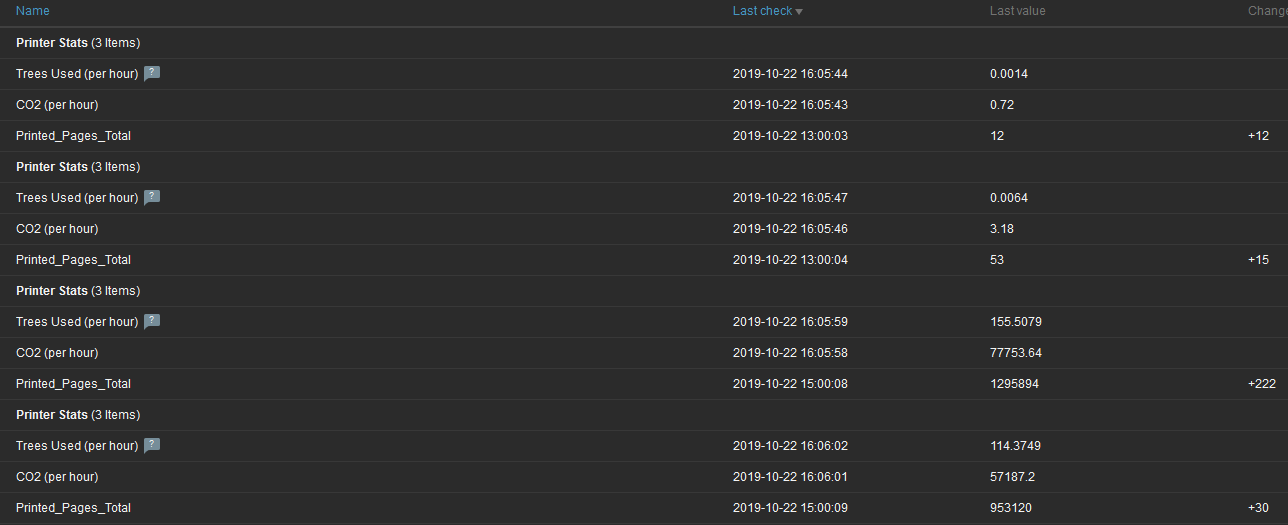Click the sort arrow beside Last check
This screenshot has width=1288, height=525.
799,12
